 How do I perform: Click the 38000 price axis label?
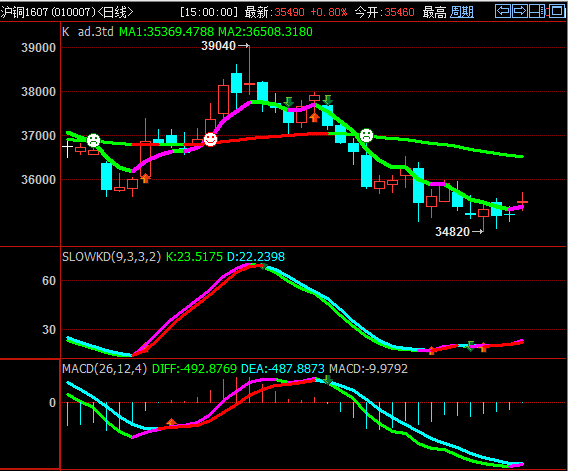pos(38,92)
